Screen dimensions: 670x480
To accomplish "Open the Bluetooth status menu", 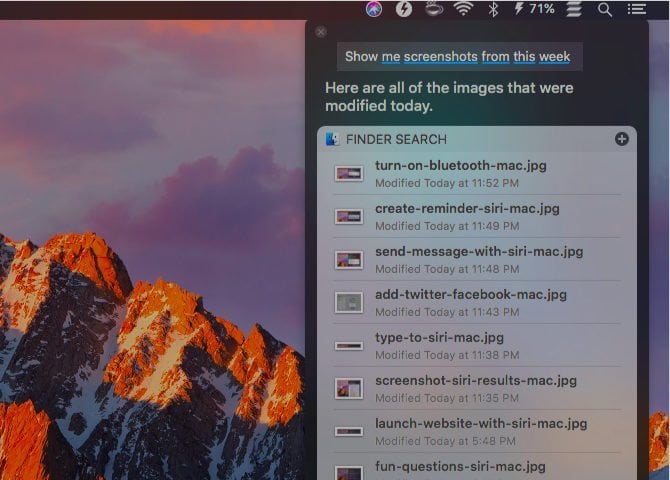I will tap(493, 9).
